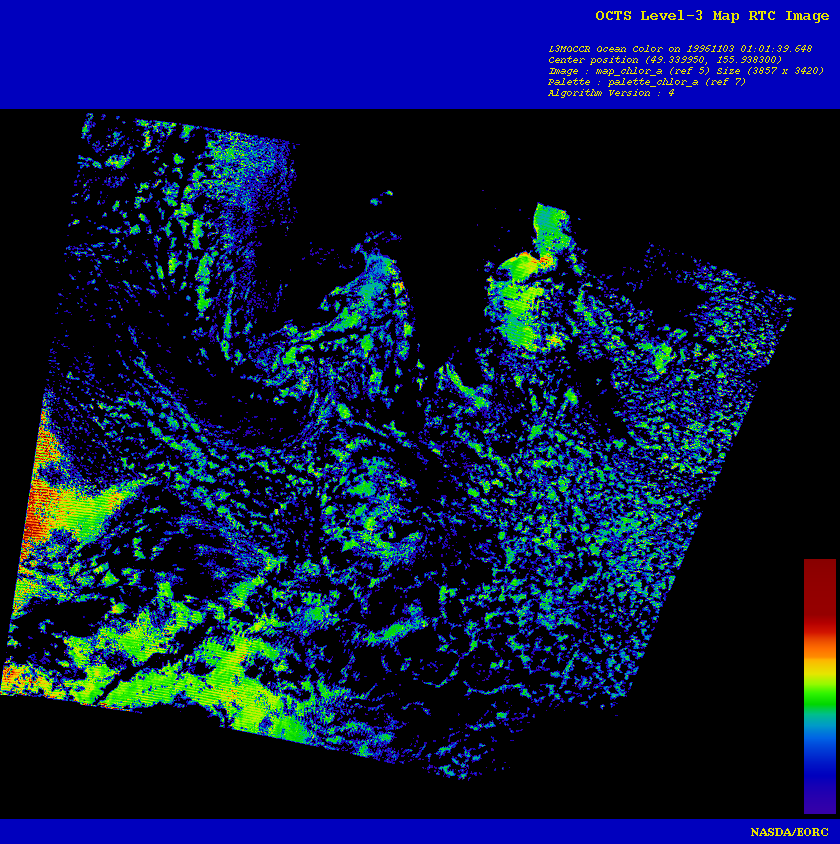Click the "OCTS Level-3 Map RTC Image" title

[x=711, y=15]
